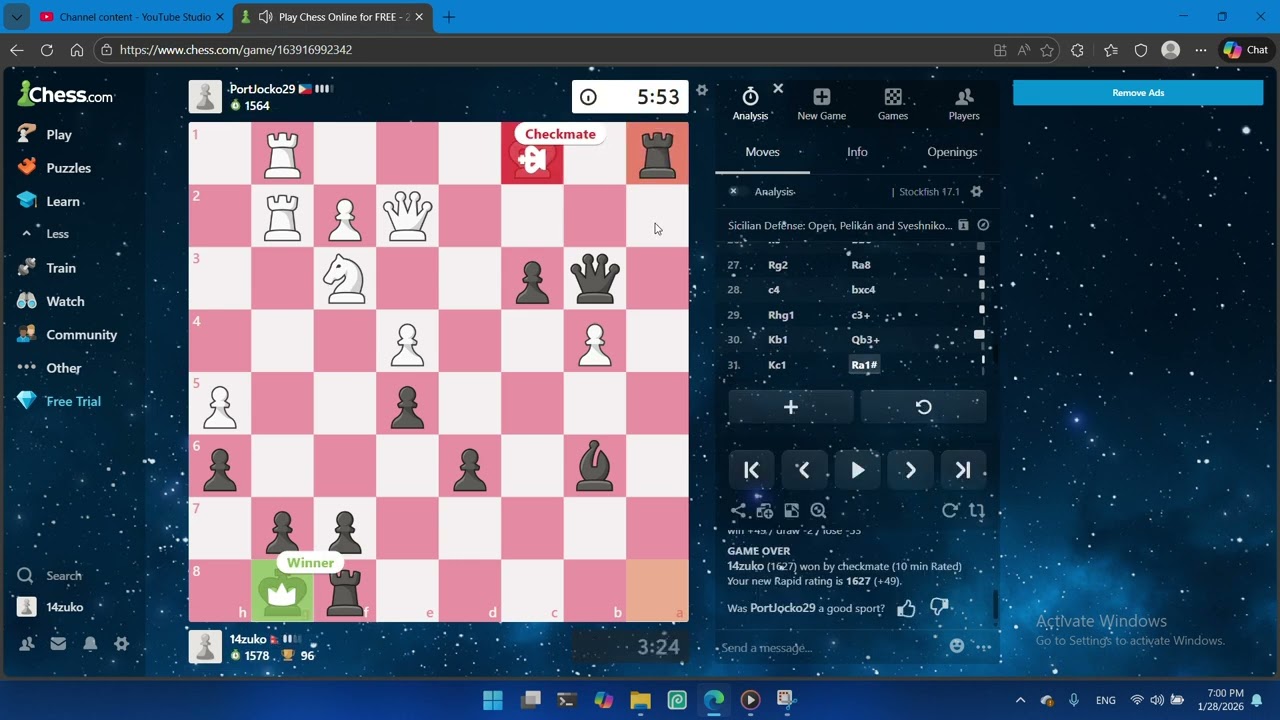
Task: Open Windows Start menu
Action: point(493,700)
